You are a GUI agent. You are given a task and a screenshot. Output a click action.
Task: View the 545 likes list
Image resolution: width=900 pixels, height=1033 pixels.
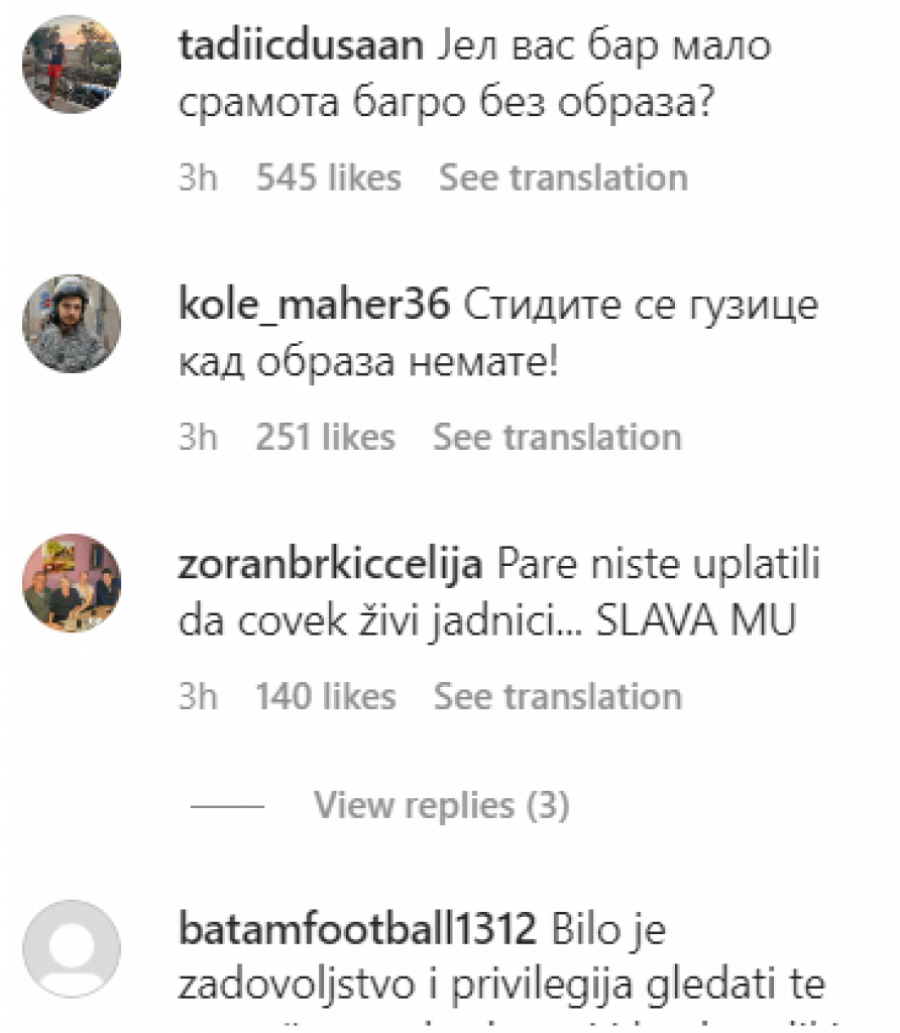329,178
